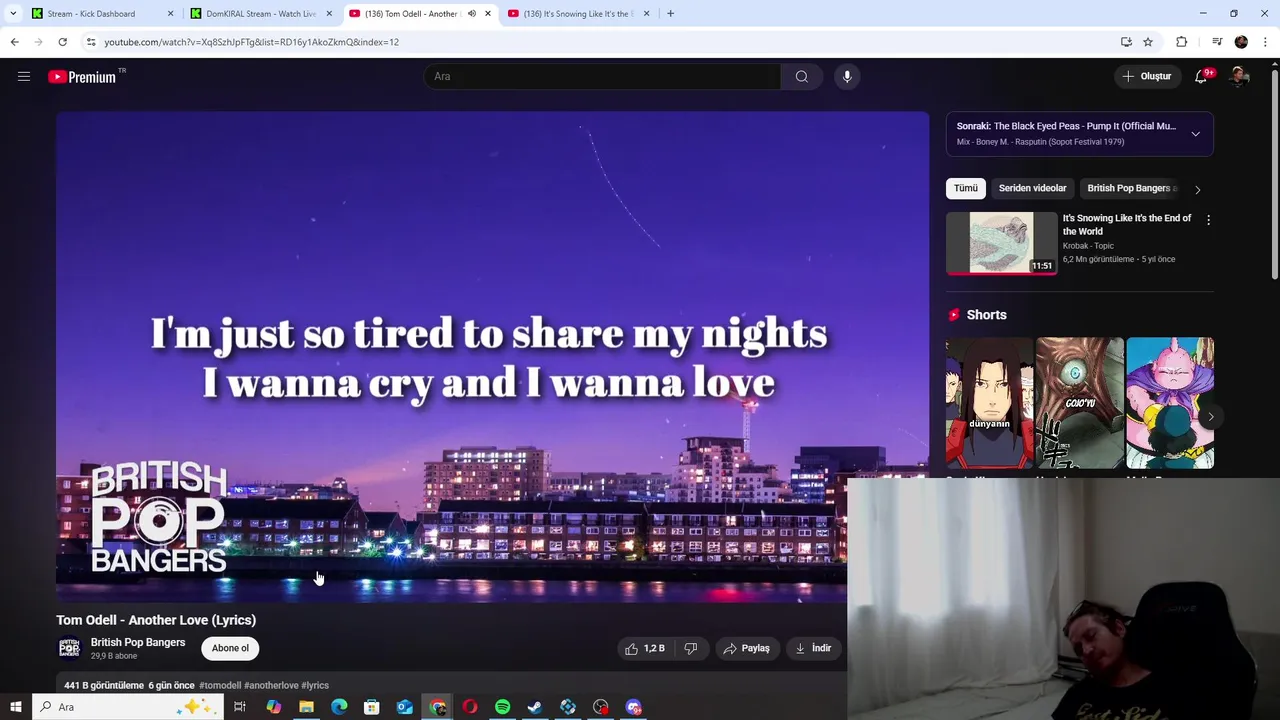Switch to DomKIRAL Stream tab
The image size is (1280, 720).
point(260,14)
